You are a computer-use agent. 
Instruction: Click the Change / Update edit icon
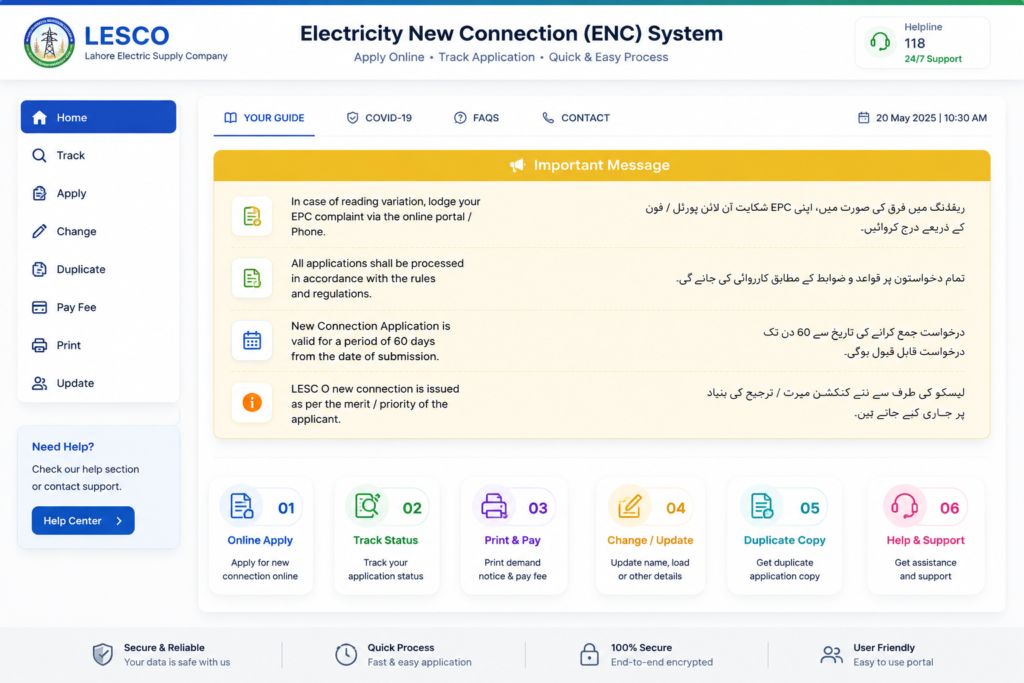point(630,506)
